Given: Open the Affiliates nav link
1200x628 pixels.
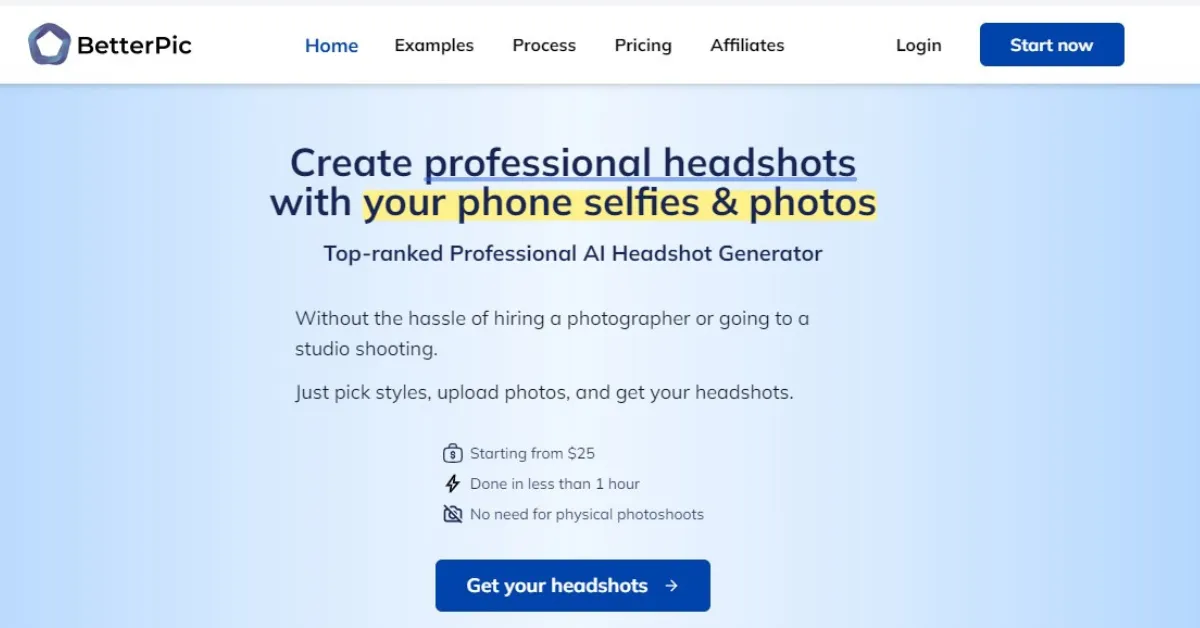Looking at the screenshot, I should click(747, 45).
